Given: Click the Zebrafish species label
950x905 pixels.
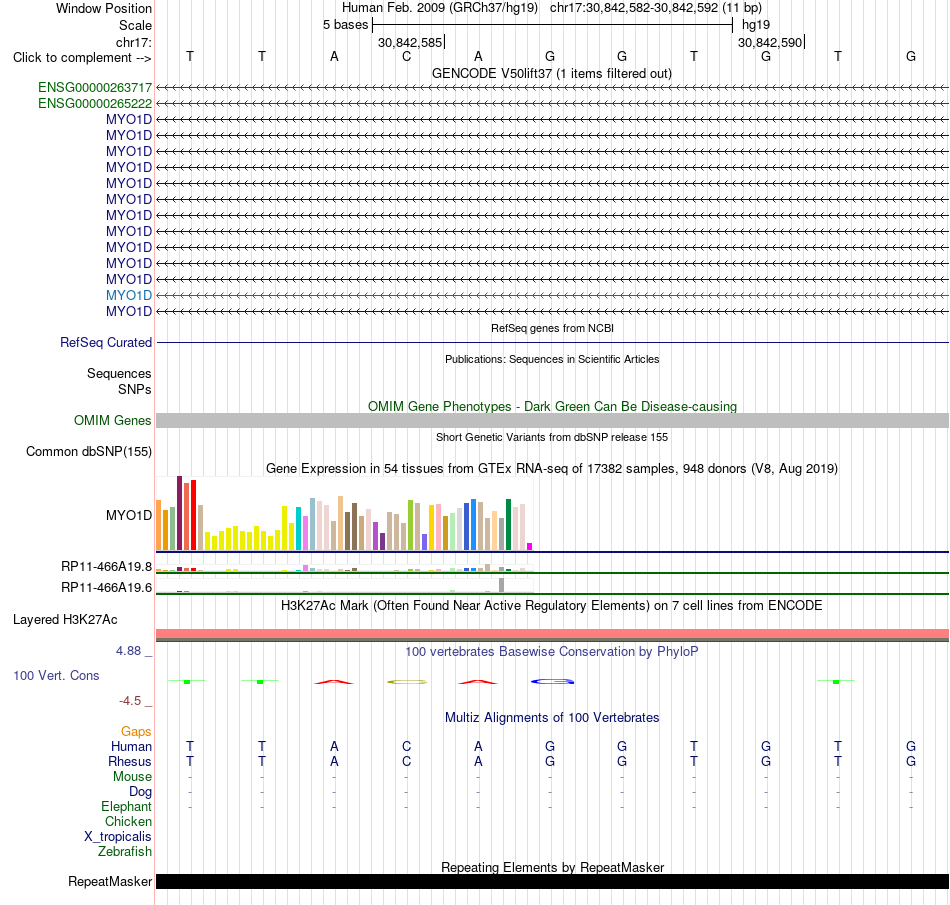Looking at the screenshot, I should click(x=125, y=852).
